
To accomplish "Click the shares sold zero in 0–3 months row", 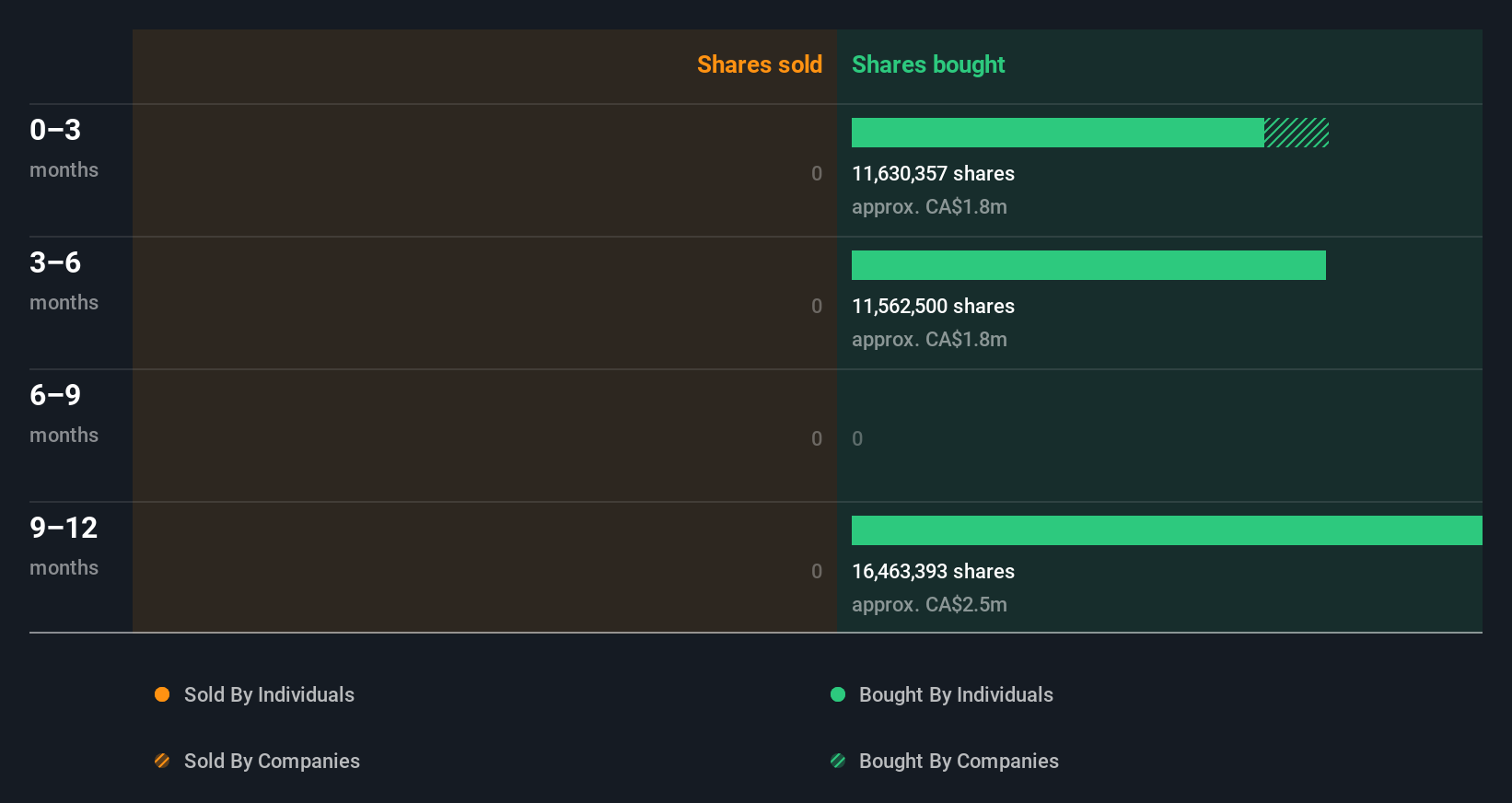I will (x=817, y=174).
